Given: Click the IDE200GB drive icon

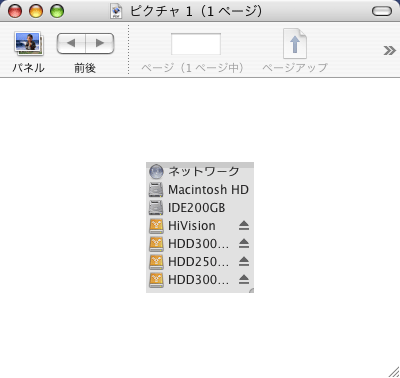Looking at the screenshot, I should pyautogui.click(x=156, y=208).
